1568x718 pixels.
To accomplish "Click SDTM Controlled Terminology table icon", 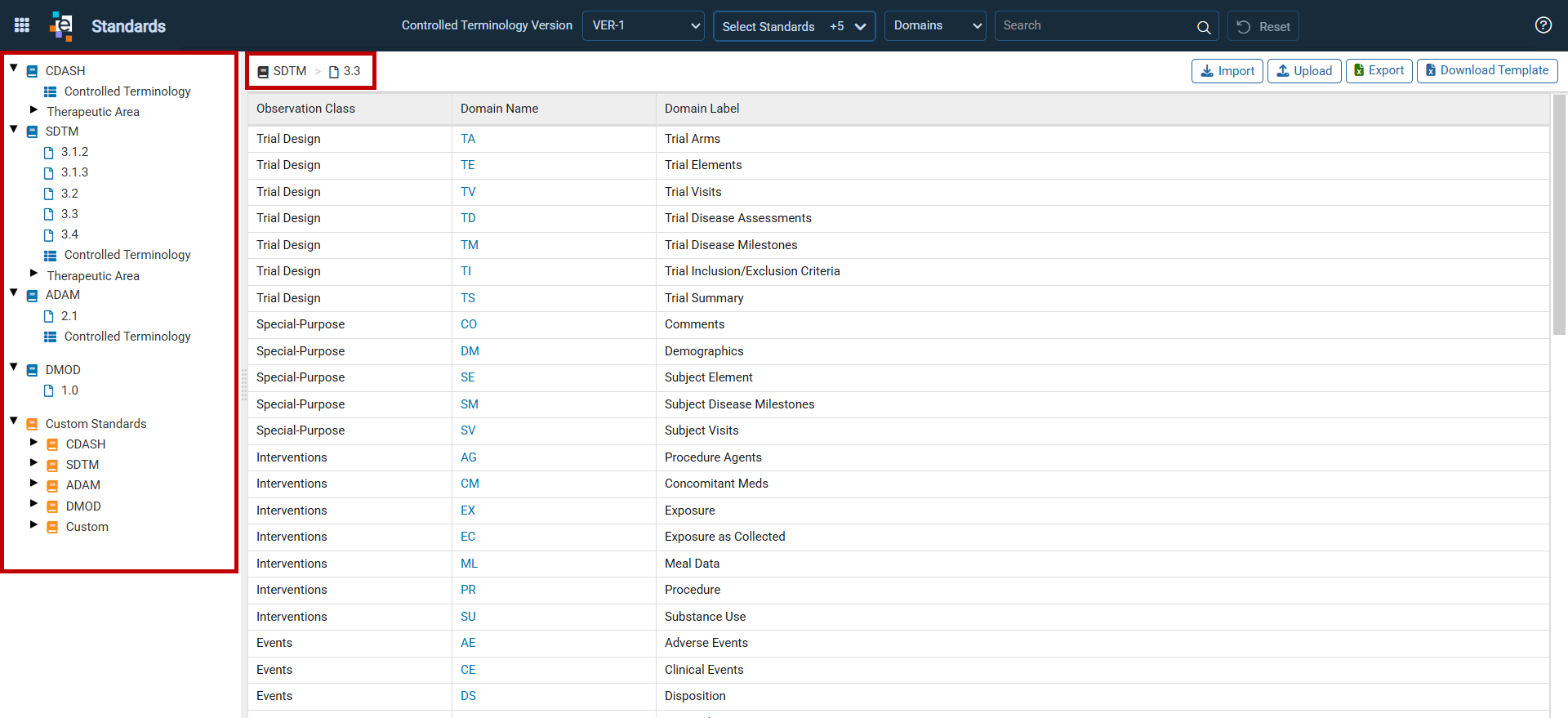I will [x=50, y=256].
